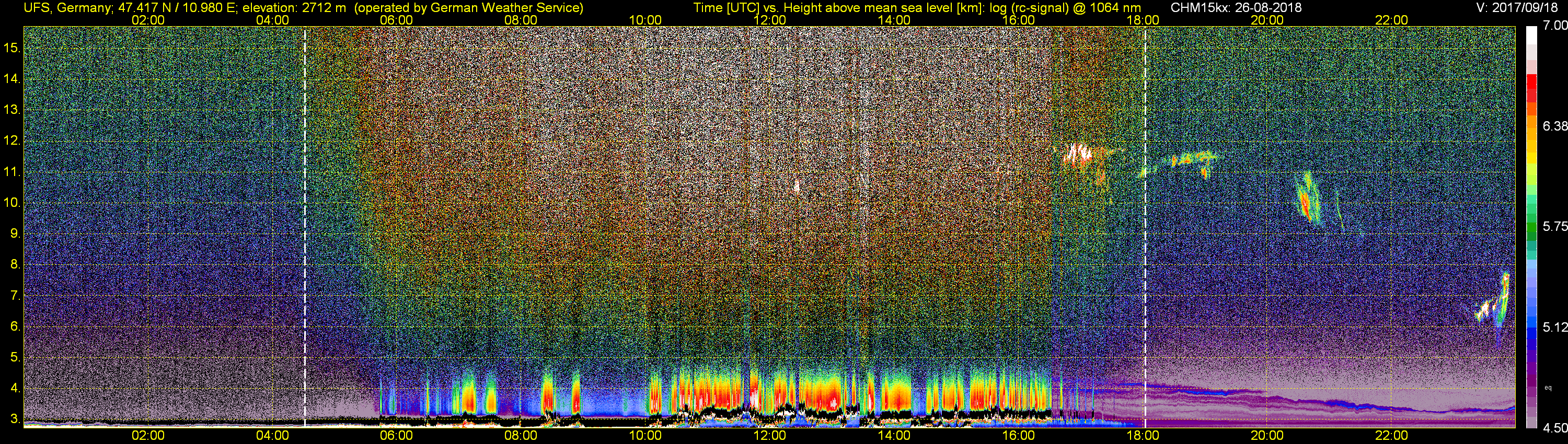Click the red cloud streak near 20:40 at 10 km
This screenshot has height=444, width=1568.
click(x=1305, y=204)
